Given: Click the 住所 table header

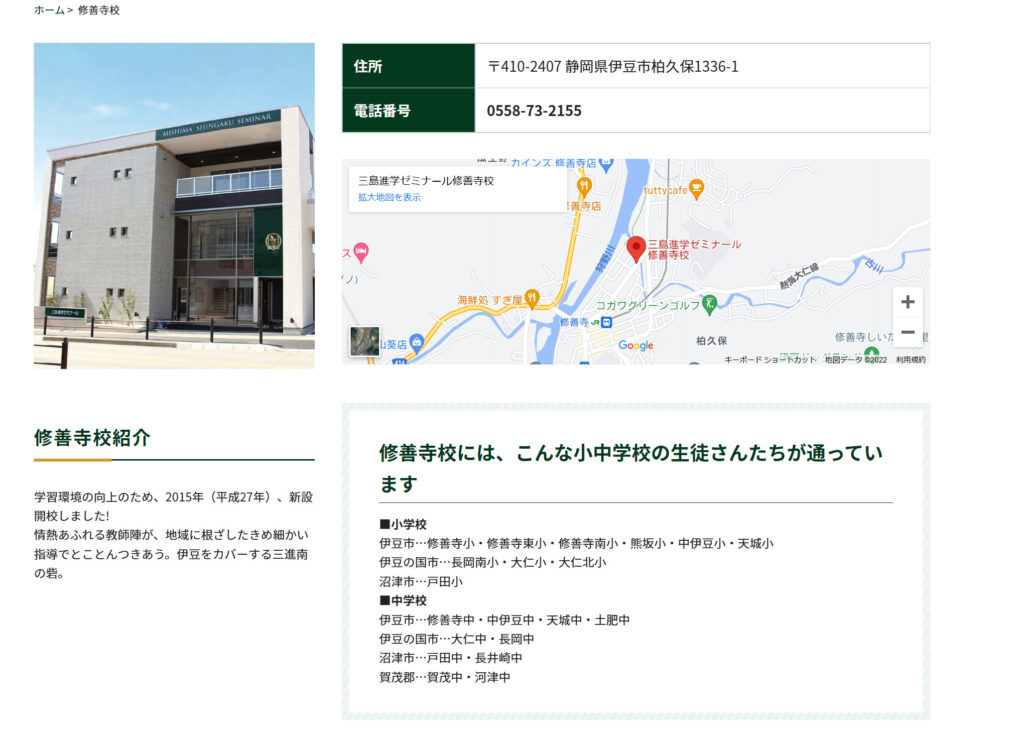Looking at the screenshot, I should pyautogui.click(x=408, y=66).
